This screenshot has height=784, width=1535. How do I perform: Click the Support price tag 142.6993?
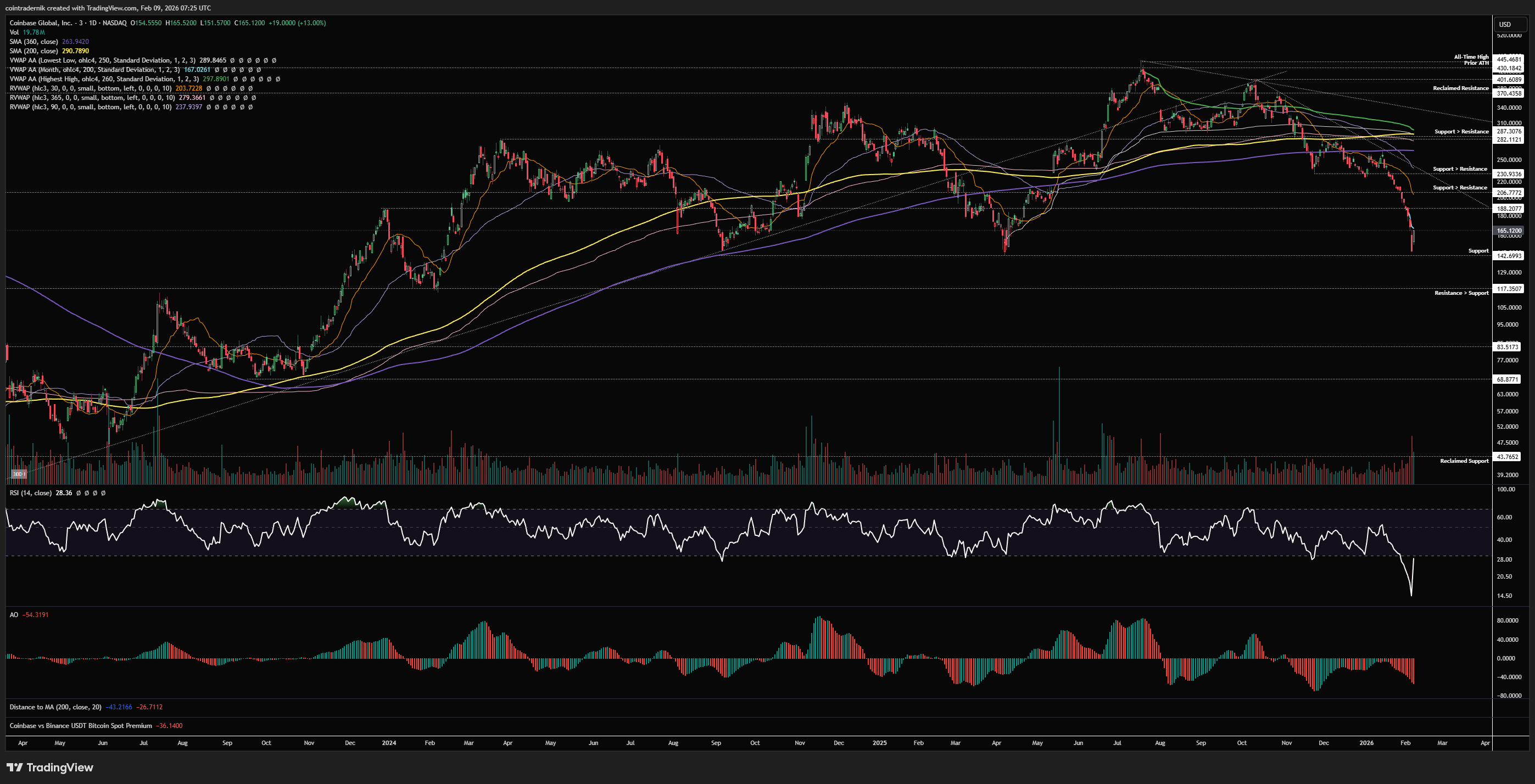(1509, 256)
